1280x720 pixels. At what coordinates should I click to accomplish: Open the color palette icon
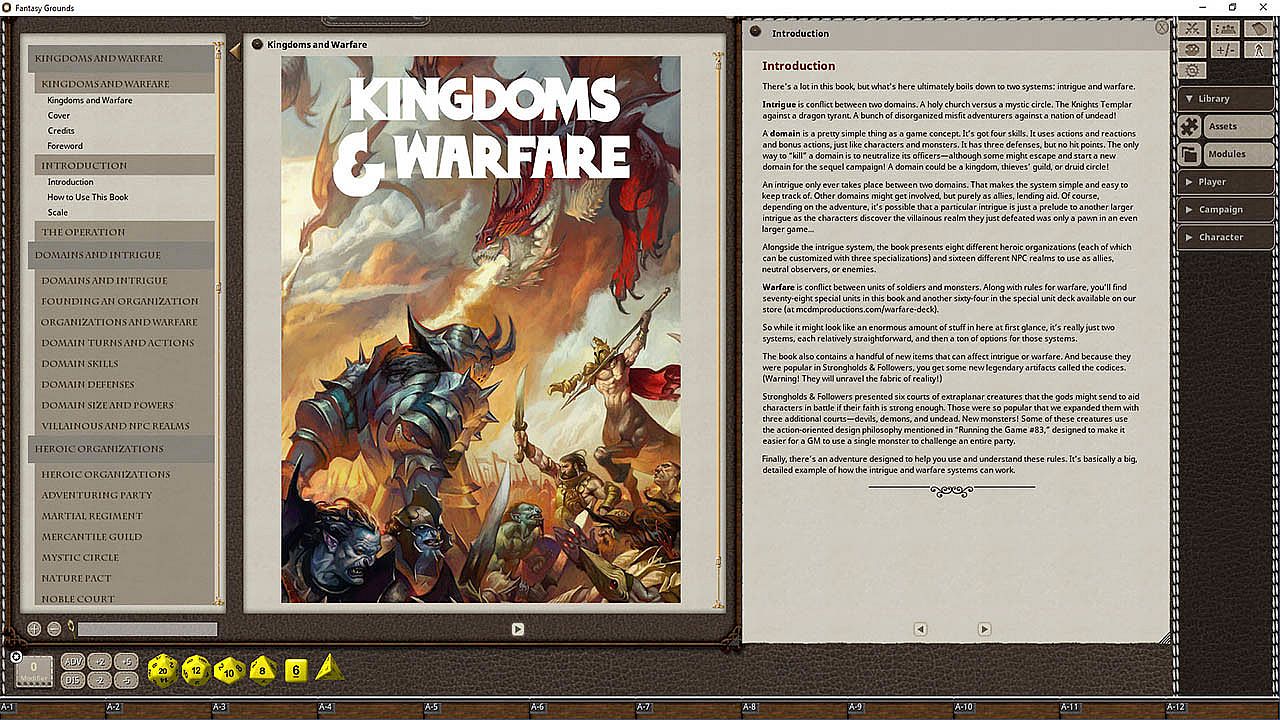click(x=1192, y=49)
